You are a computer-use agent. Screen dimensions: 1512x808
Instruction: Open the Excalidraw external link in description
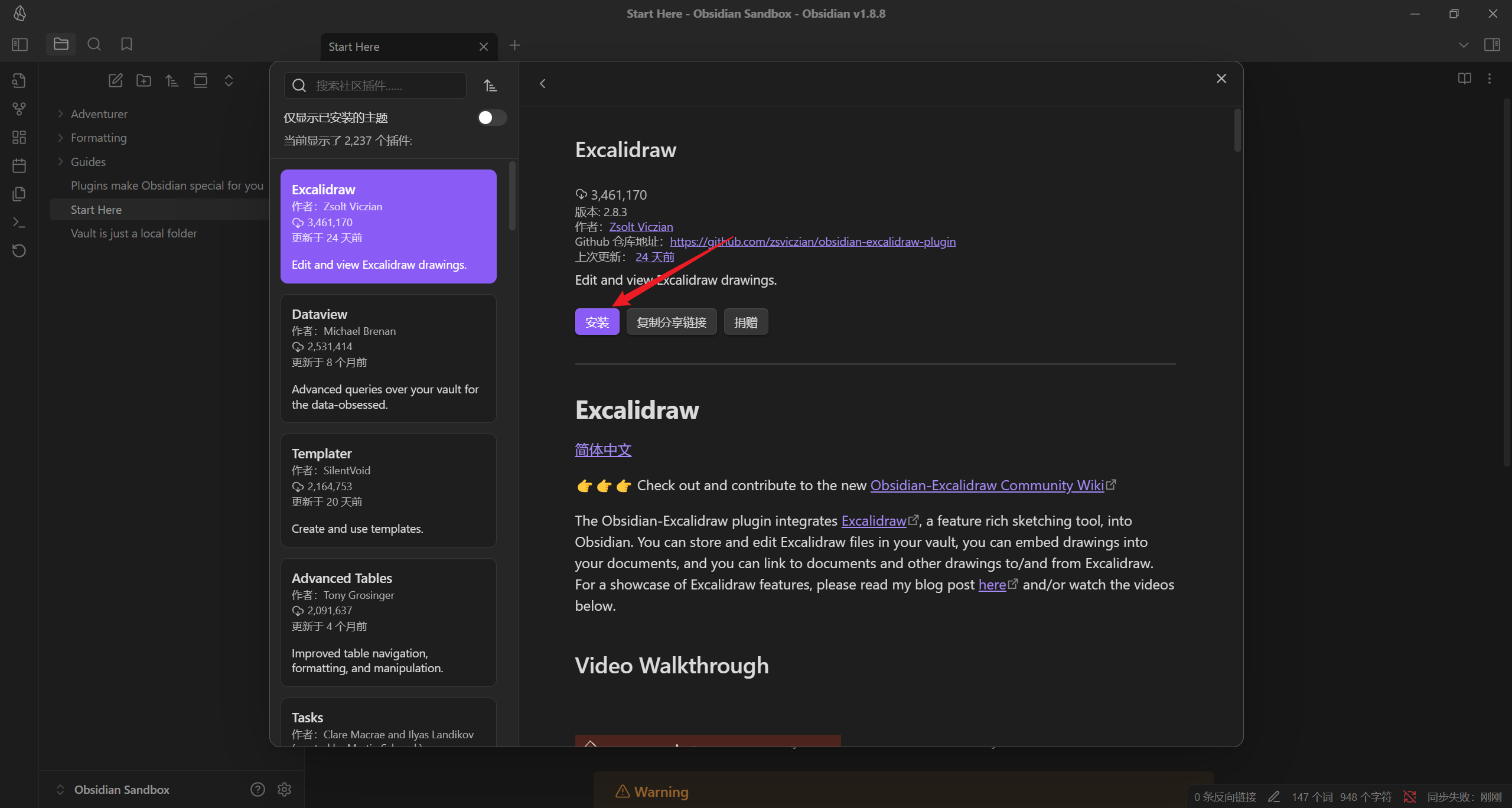click(874, 521)
